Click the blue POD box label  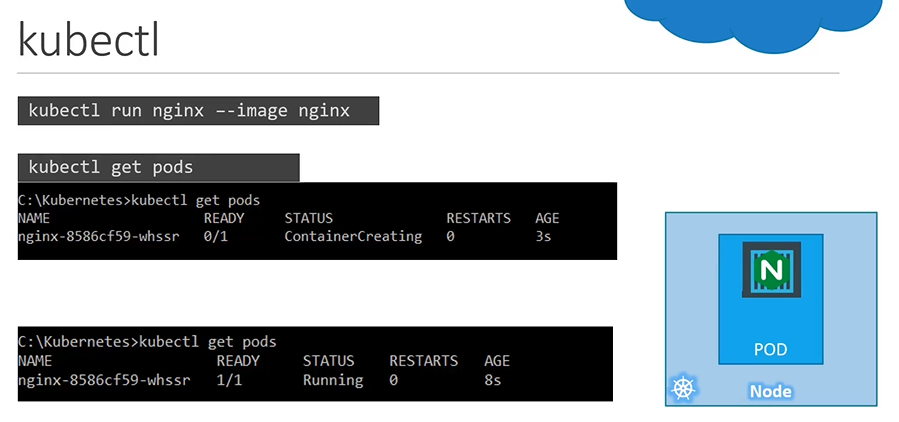coord(770,350)
